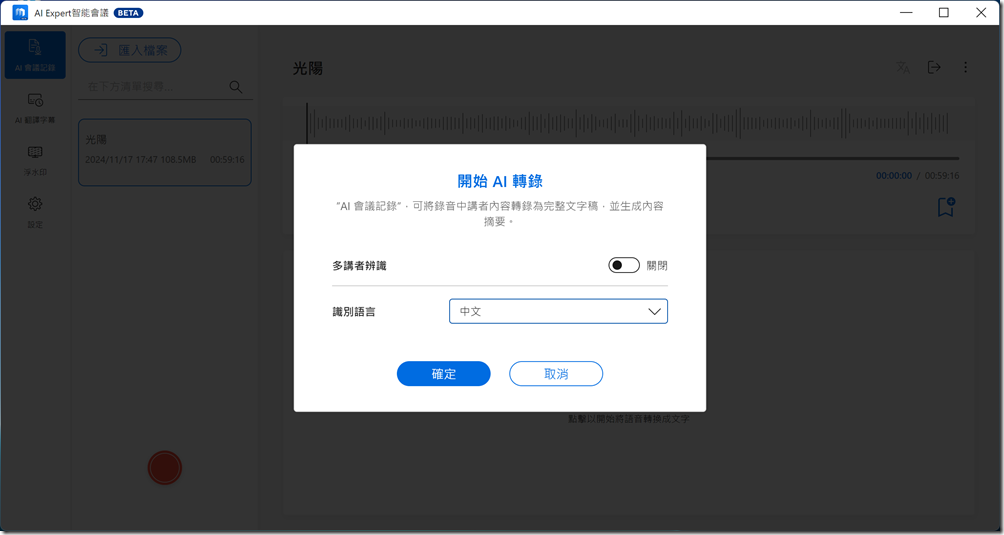
Task: Click the 點擊以開始將語音轉換成文字 hint text
Action: point(629,419)
